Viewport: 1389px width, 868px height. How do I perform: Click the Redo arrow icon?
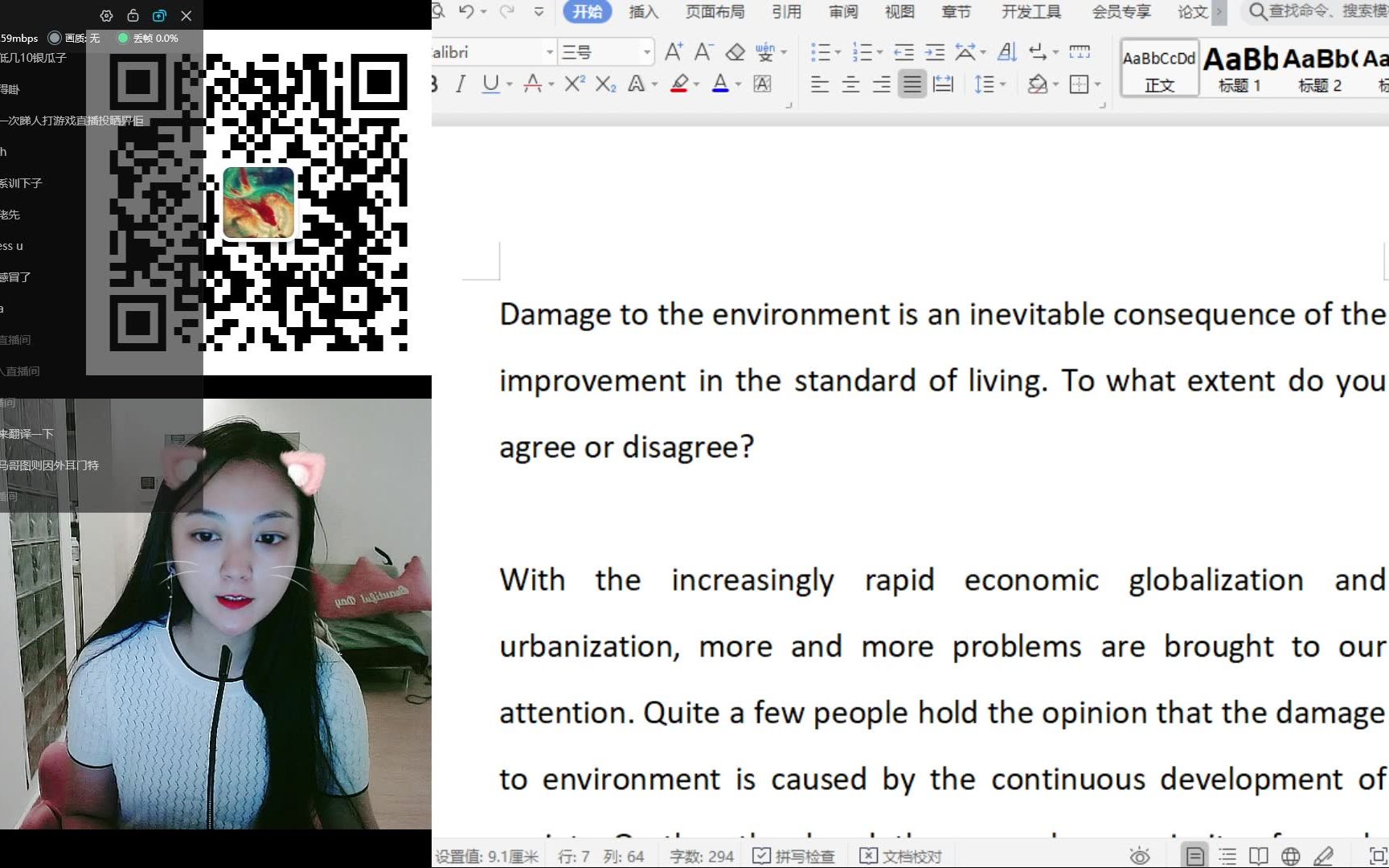506,11
